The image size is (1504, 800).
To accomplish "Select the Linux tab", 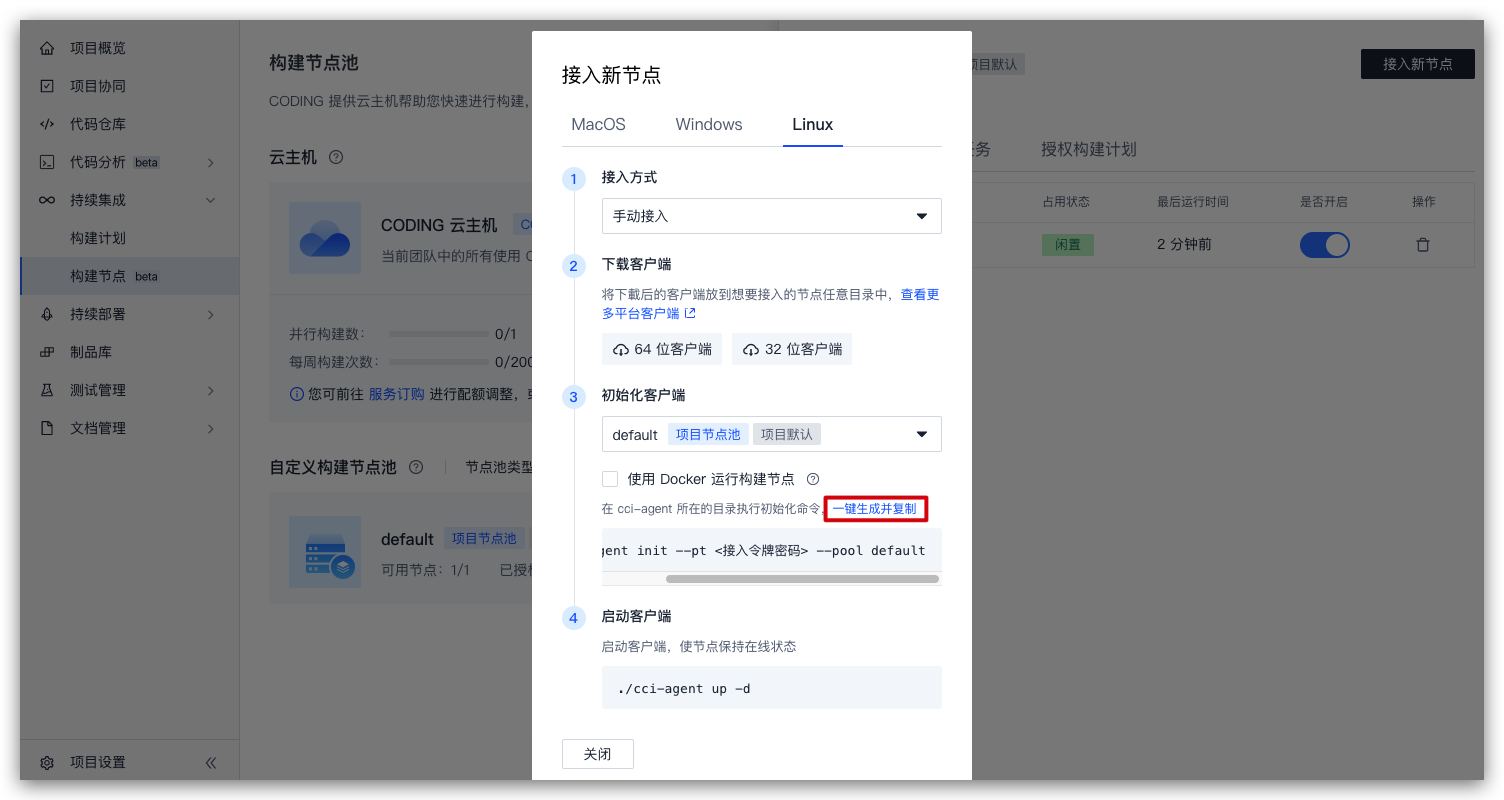I will pyautogui.click(x=813, y=124).
